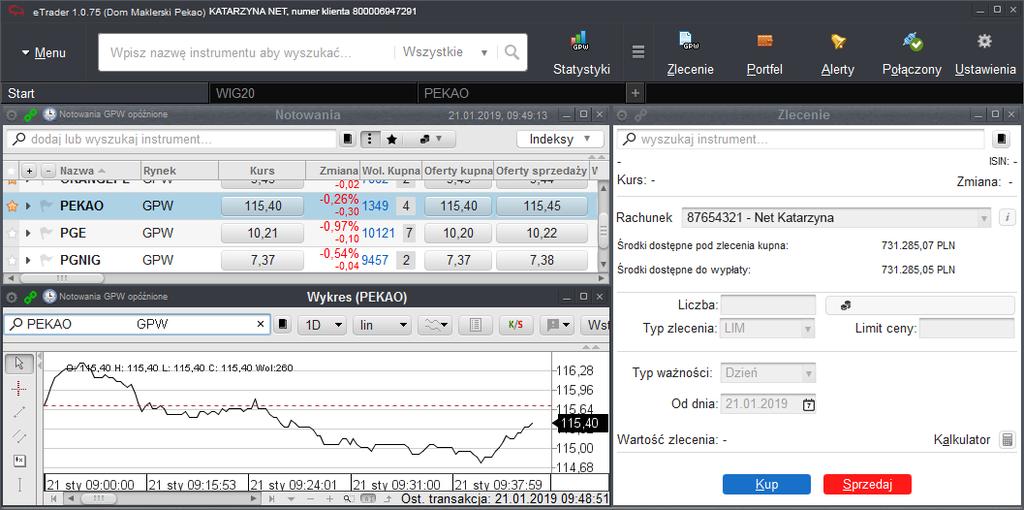Toggle the flag on PGNIG row

coord(46,261)
